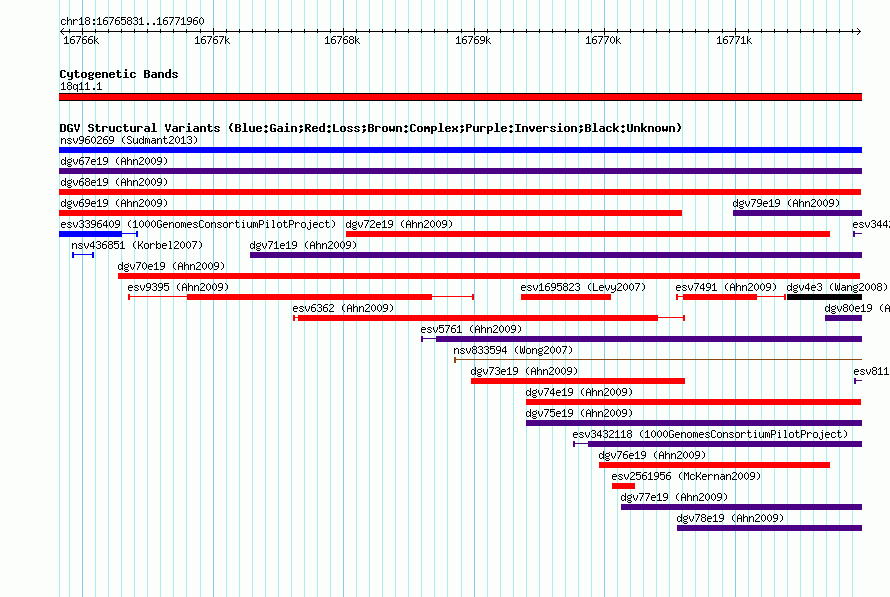The height and width of the screenshot is (597, 890).
Task: Click the 16770k ruler tick label
Action: point(603,40)
